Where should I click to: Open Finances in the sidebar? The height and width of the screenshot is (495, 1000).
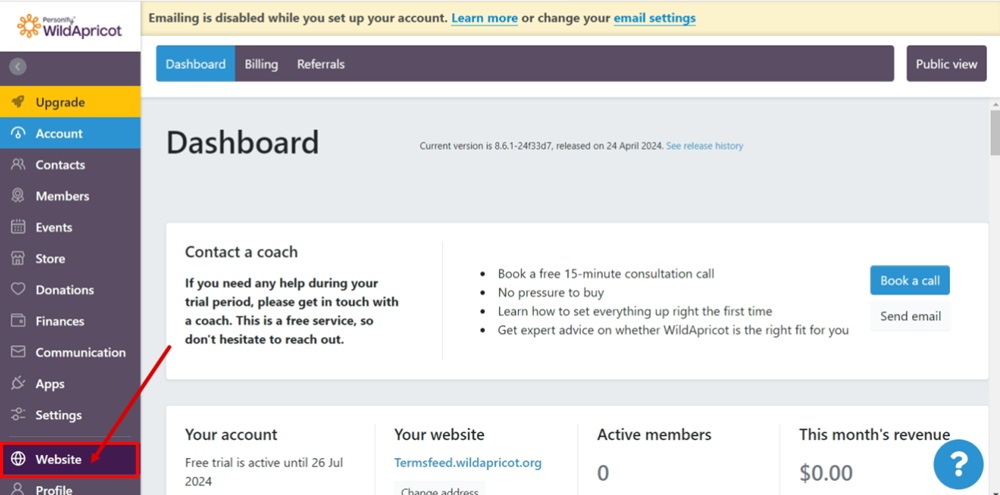(x=70, y=321)
